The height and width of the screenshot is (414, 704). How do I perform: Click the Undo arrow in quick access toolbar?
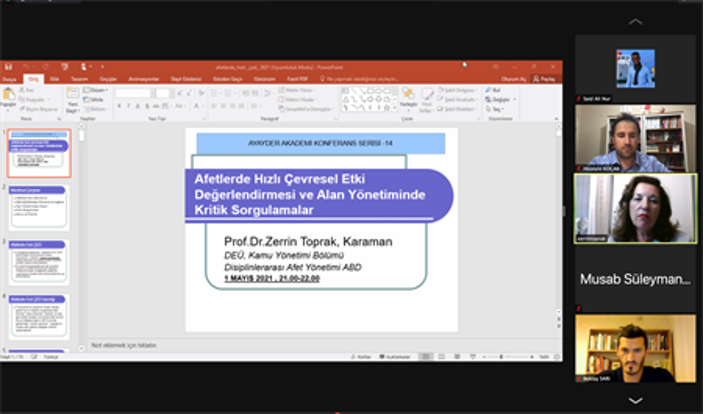(x=27, y=67)
